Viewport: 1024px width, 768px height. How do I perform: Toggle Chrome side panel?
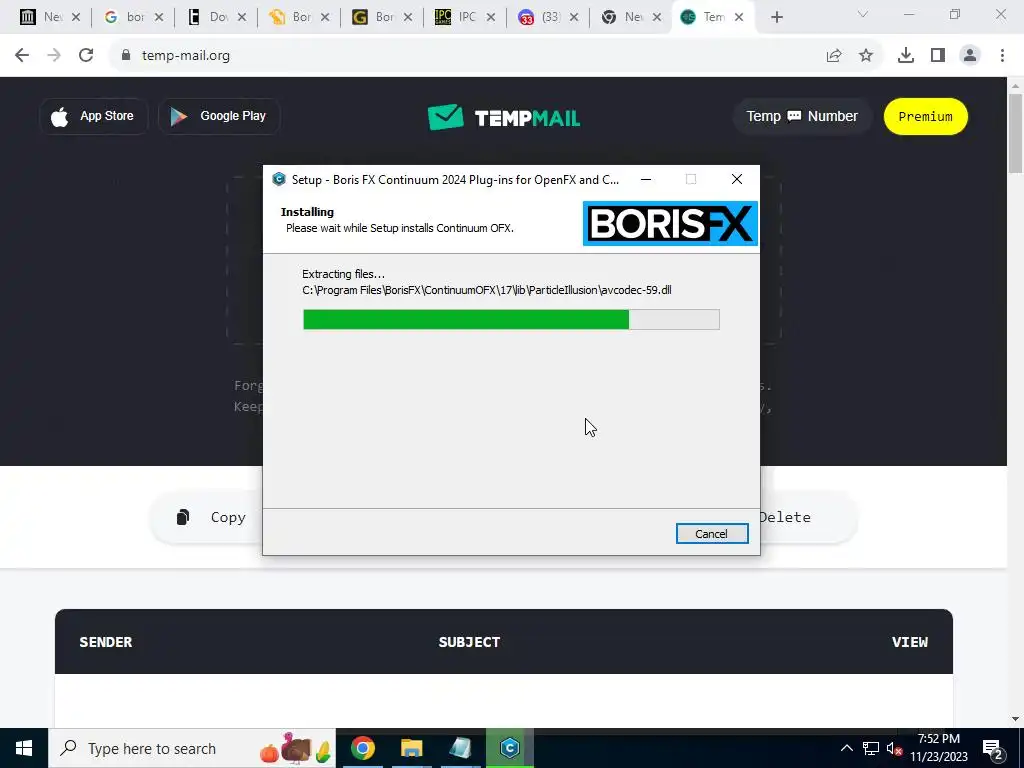[938, 56]
